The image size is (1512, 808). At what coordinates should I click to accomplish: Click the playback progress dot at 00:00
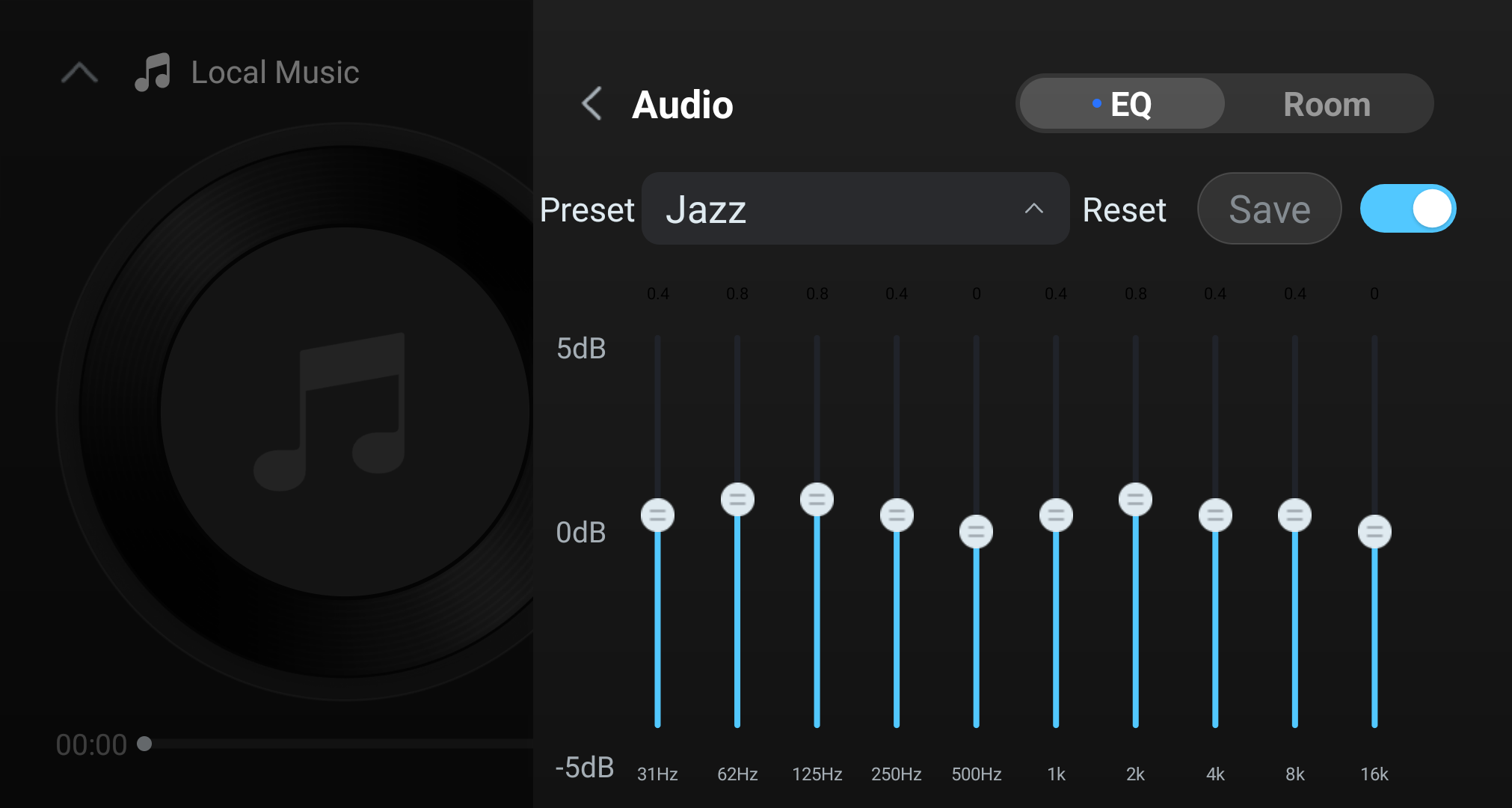click(144, 744)
